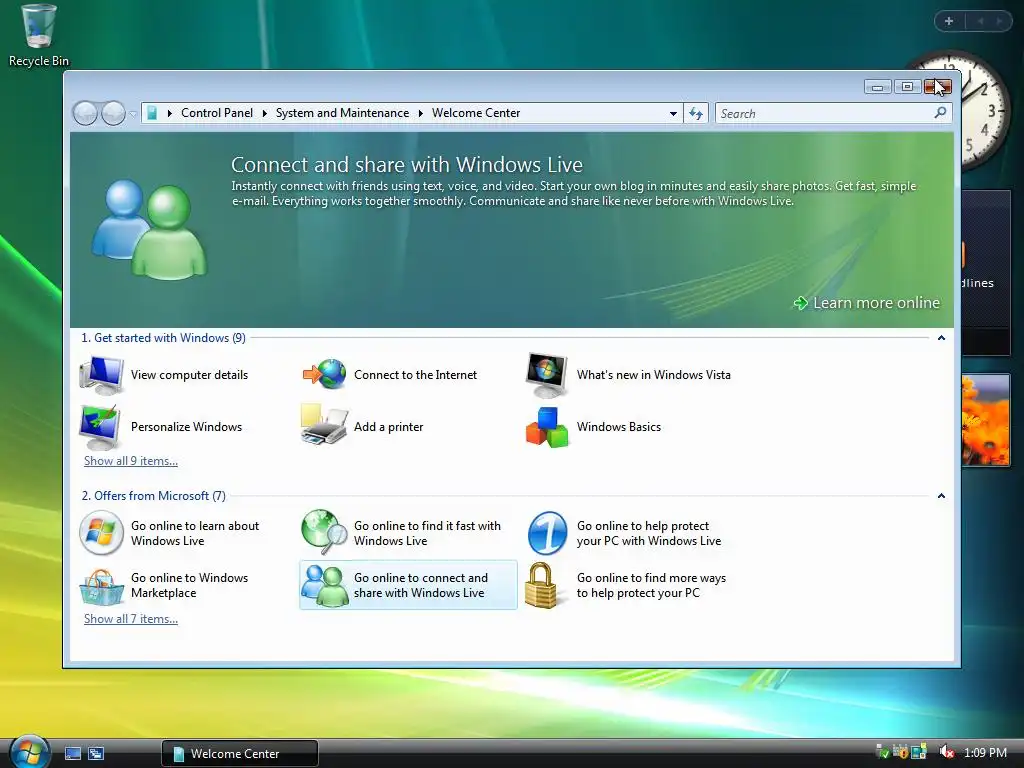The height and width of the screenshot is (768, 1024).
Task: Click the Windows Security Alerts shield tray icon
Action: (901, 752)
